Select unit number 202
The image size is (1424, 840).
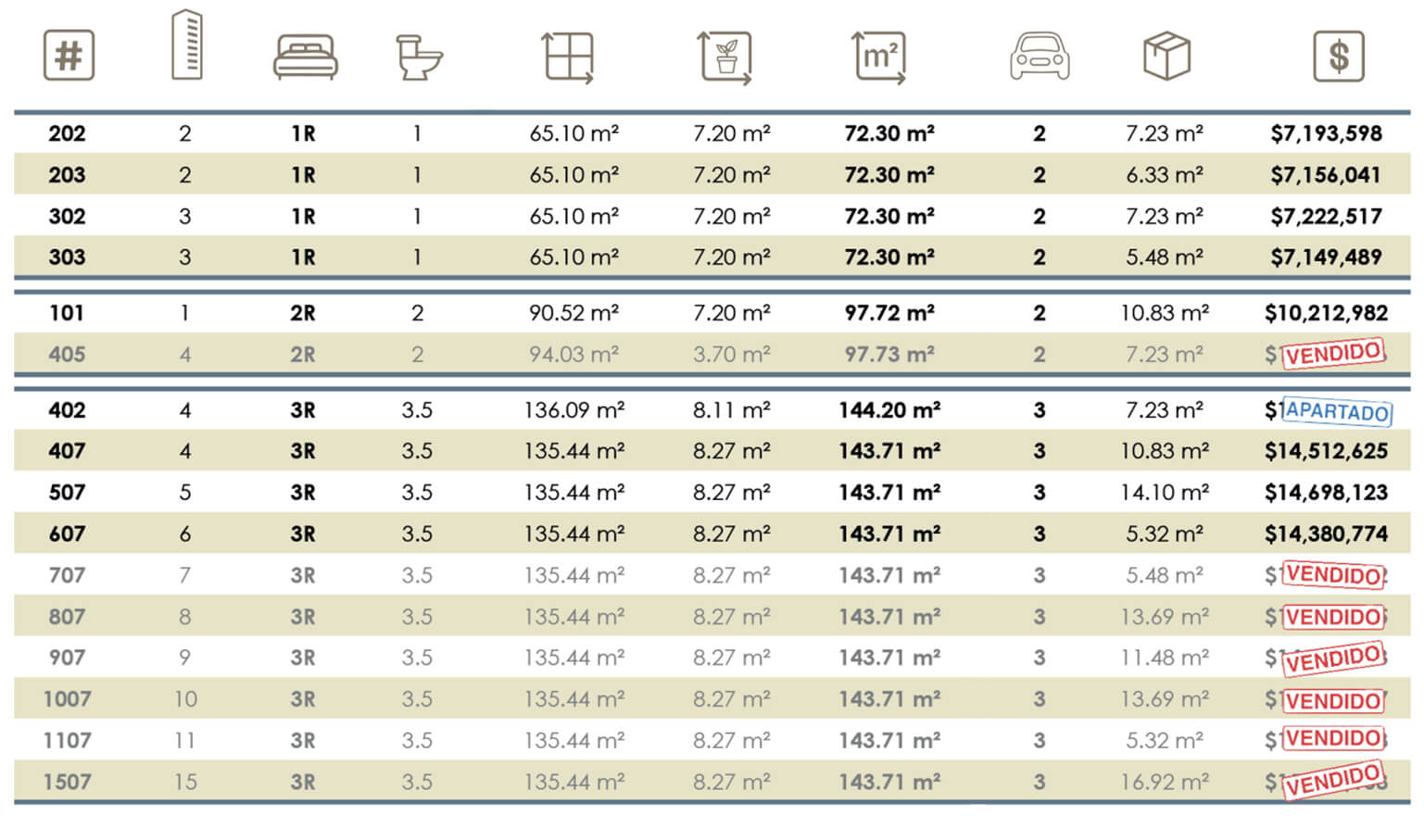click(x=67, y=133)
